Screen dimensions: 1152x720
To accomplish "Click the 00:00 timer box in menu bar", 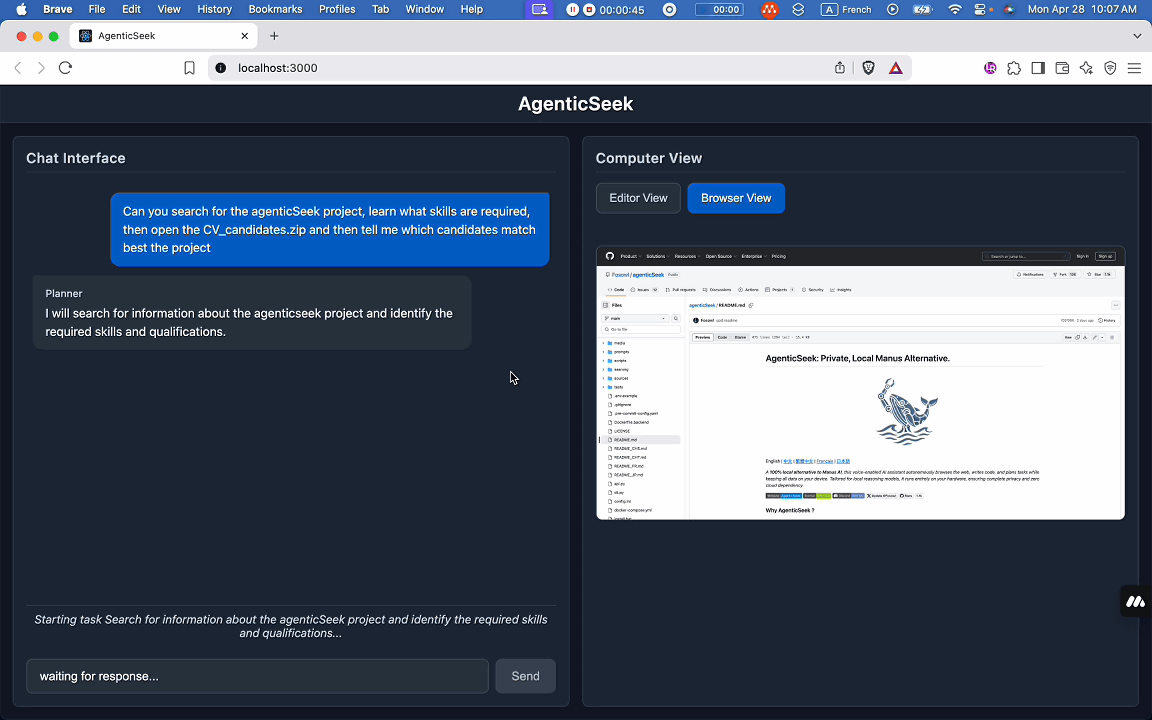I will pos(719,10).
